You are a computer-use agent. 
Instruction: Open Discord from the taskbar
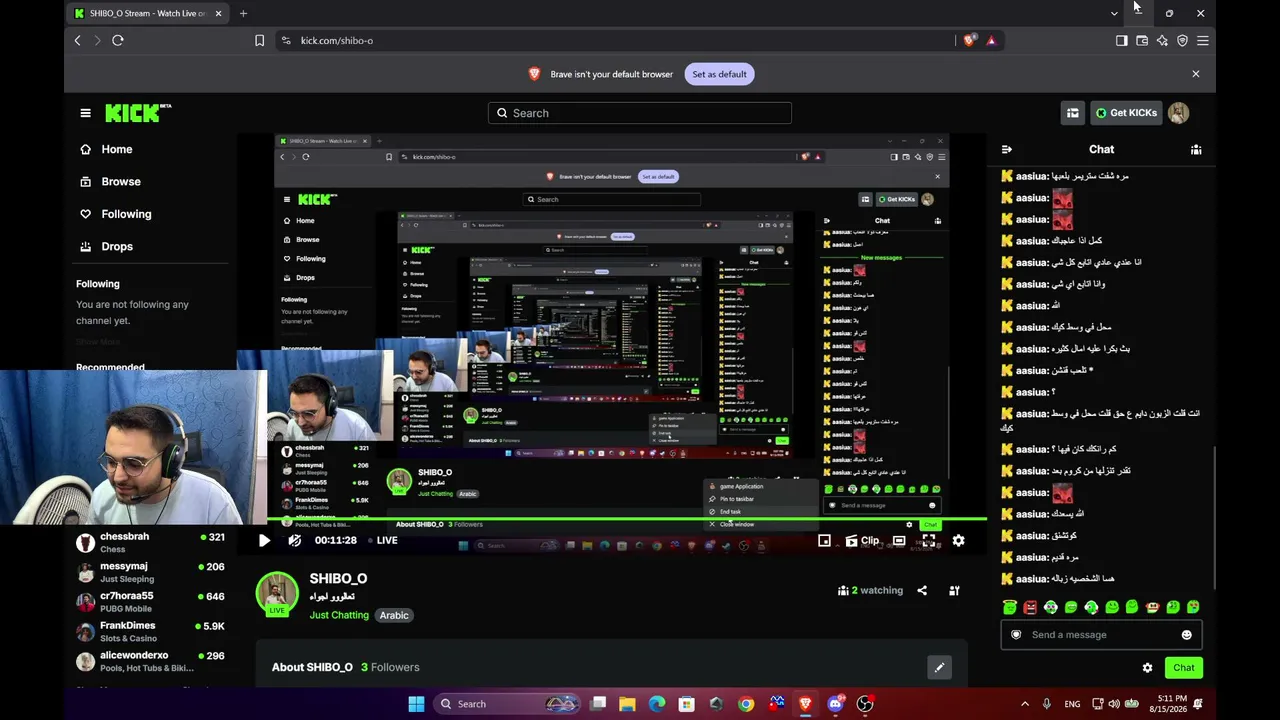point(835,704)
